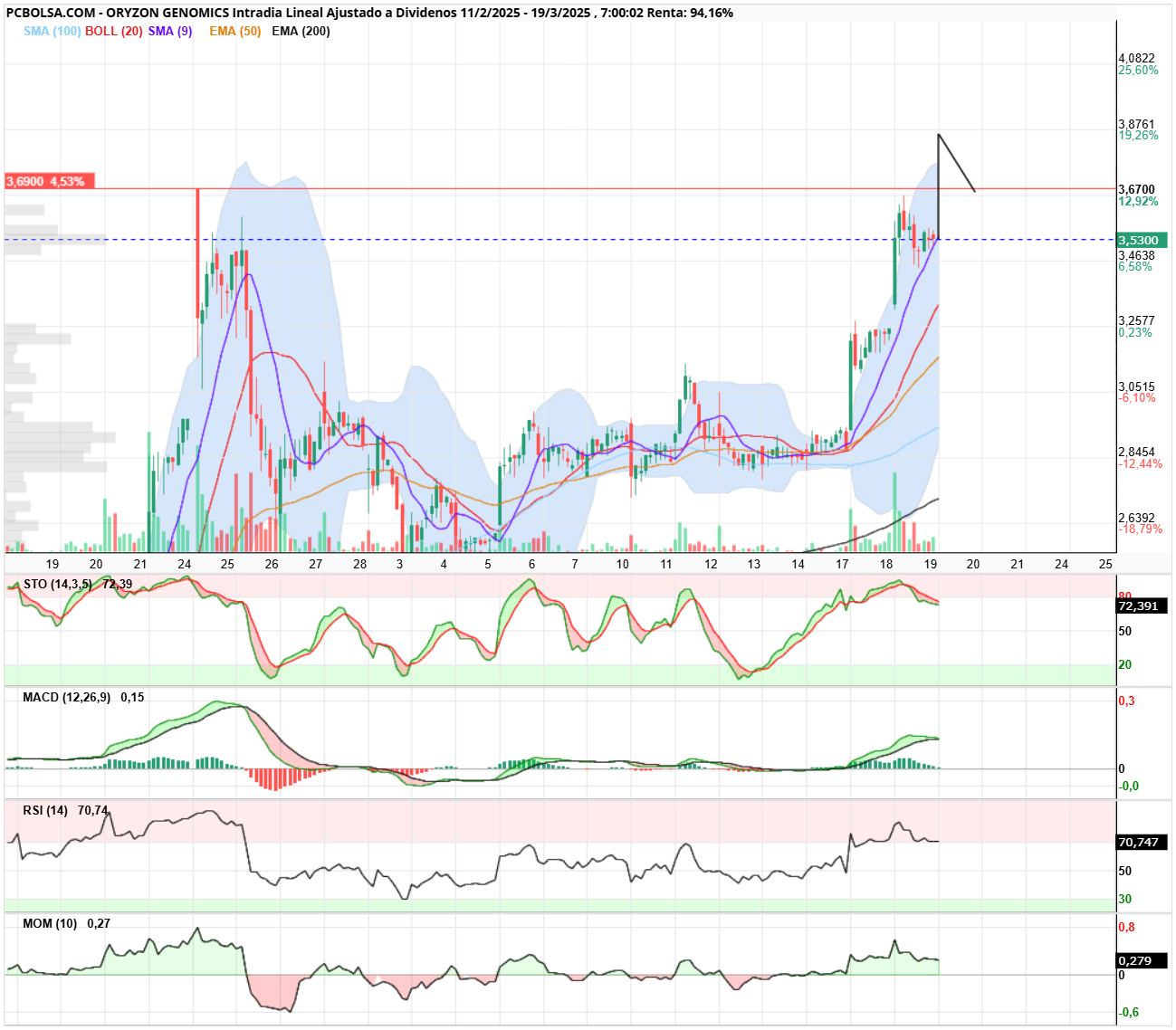The image size is (1176, 1030).
Task: Click date label 14 on time axis
Action: coord(798,564)
